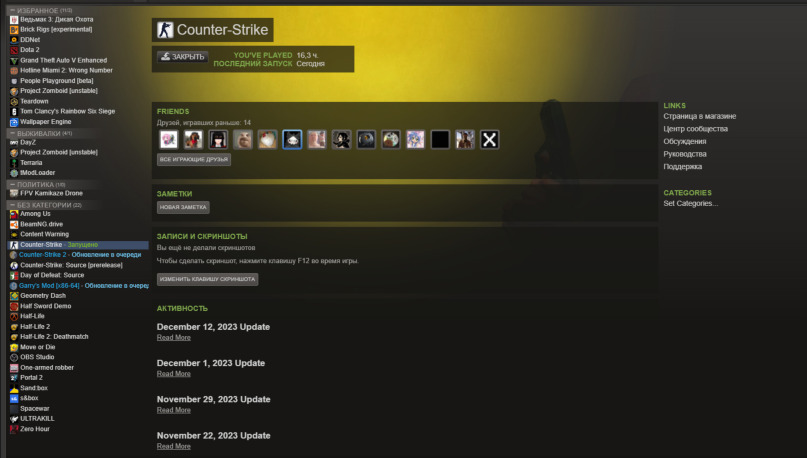Click the Dota 2 icon in sidebar

coord(14,50)
